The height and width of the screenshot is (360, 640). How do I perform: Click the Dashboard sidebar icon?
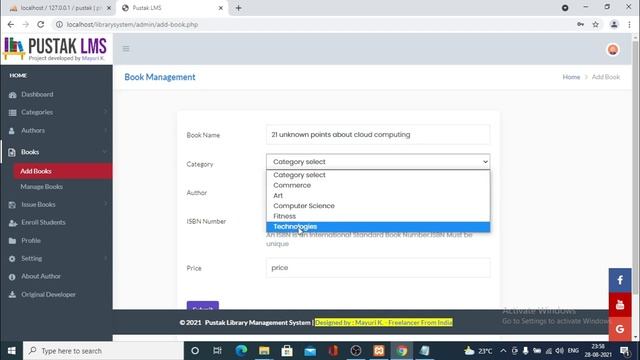pos(12,95)
